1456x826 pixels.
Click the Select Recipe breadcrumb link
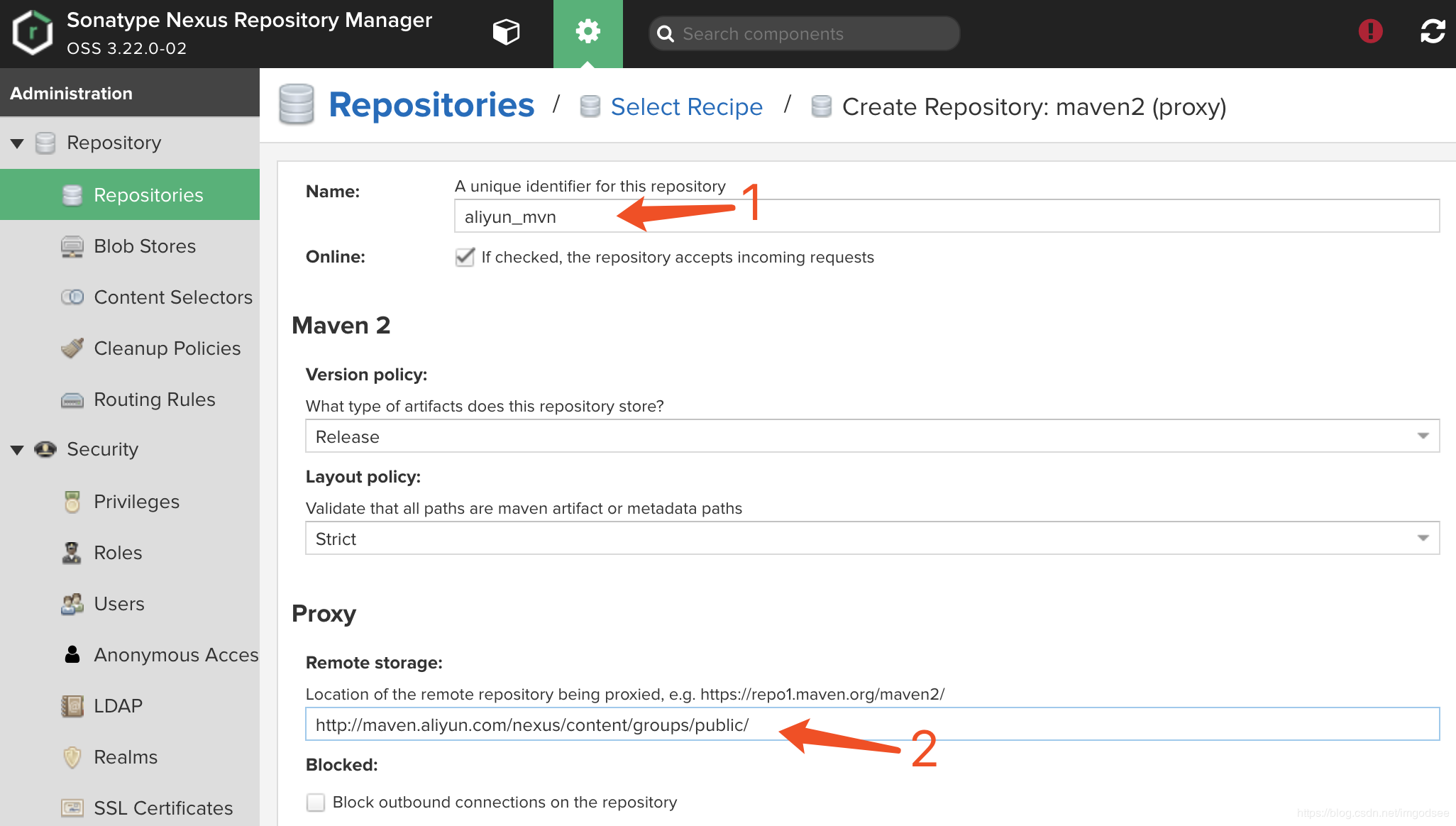pyautogui.click(x=685, y=107)
